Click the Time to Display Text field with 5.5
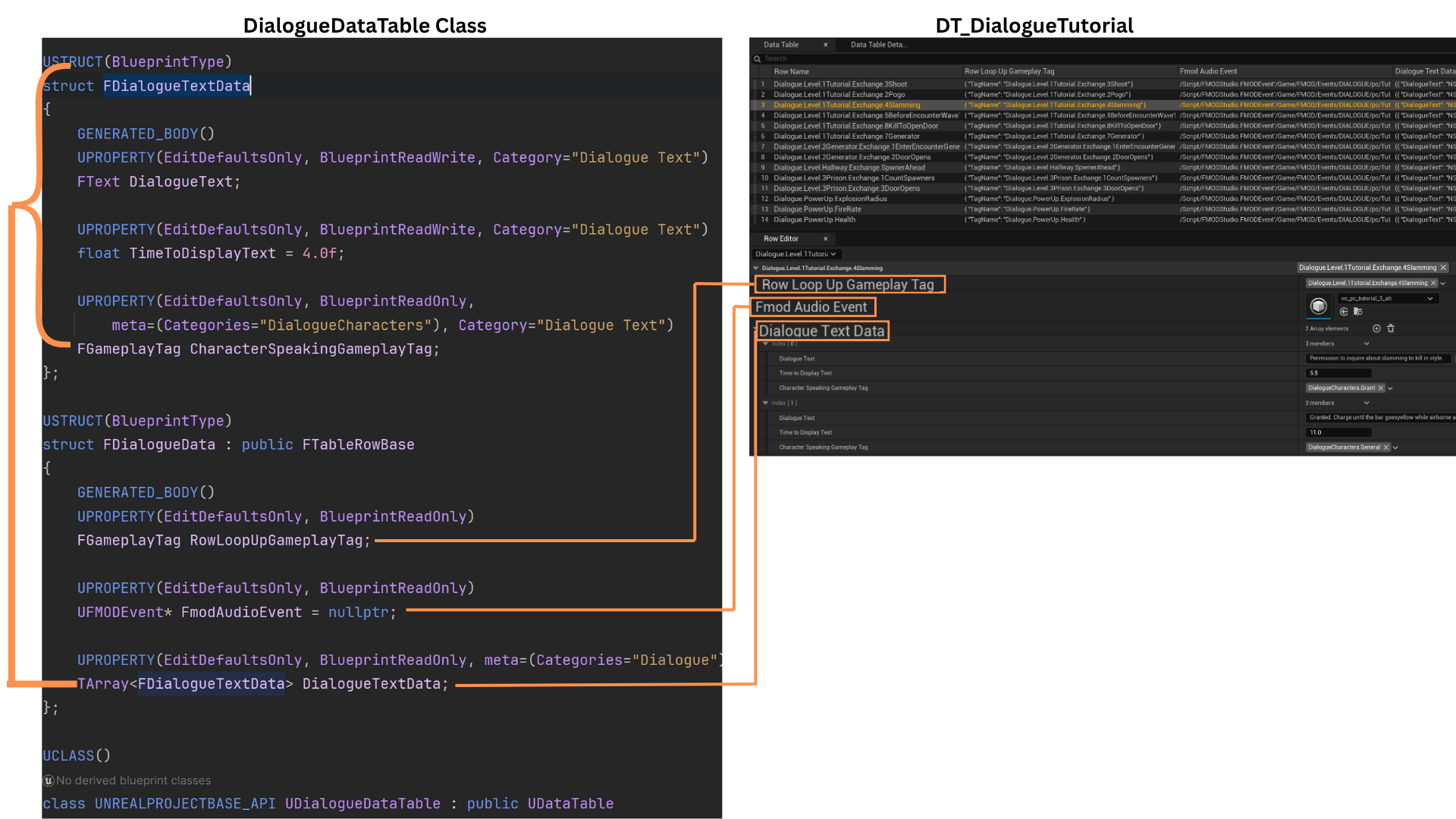Viewport: 1456px width, 819px height. 1338,373
